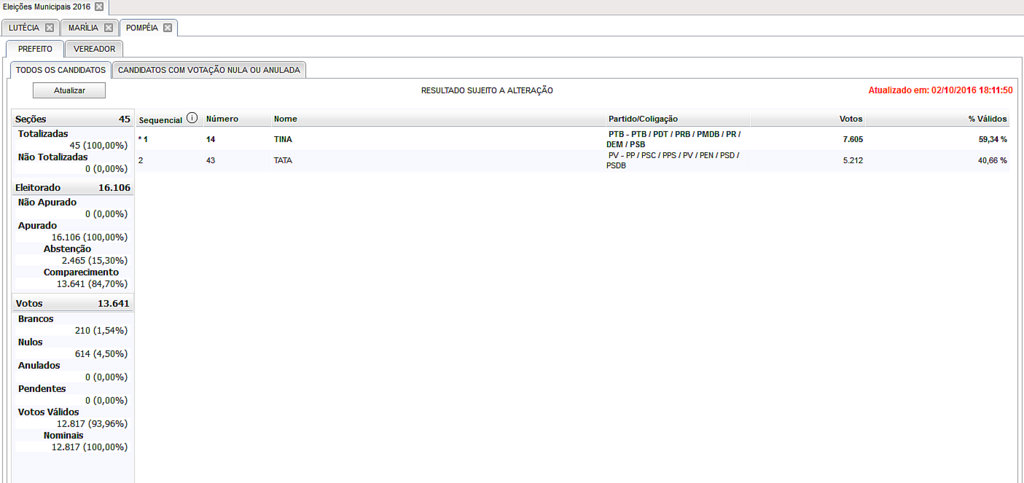The image size is (1024, 483).
Task: Click the Atualizar button
Action: [x=69, y=91]
